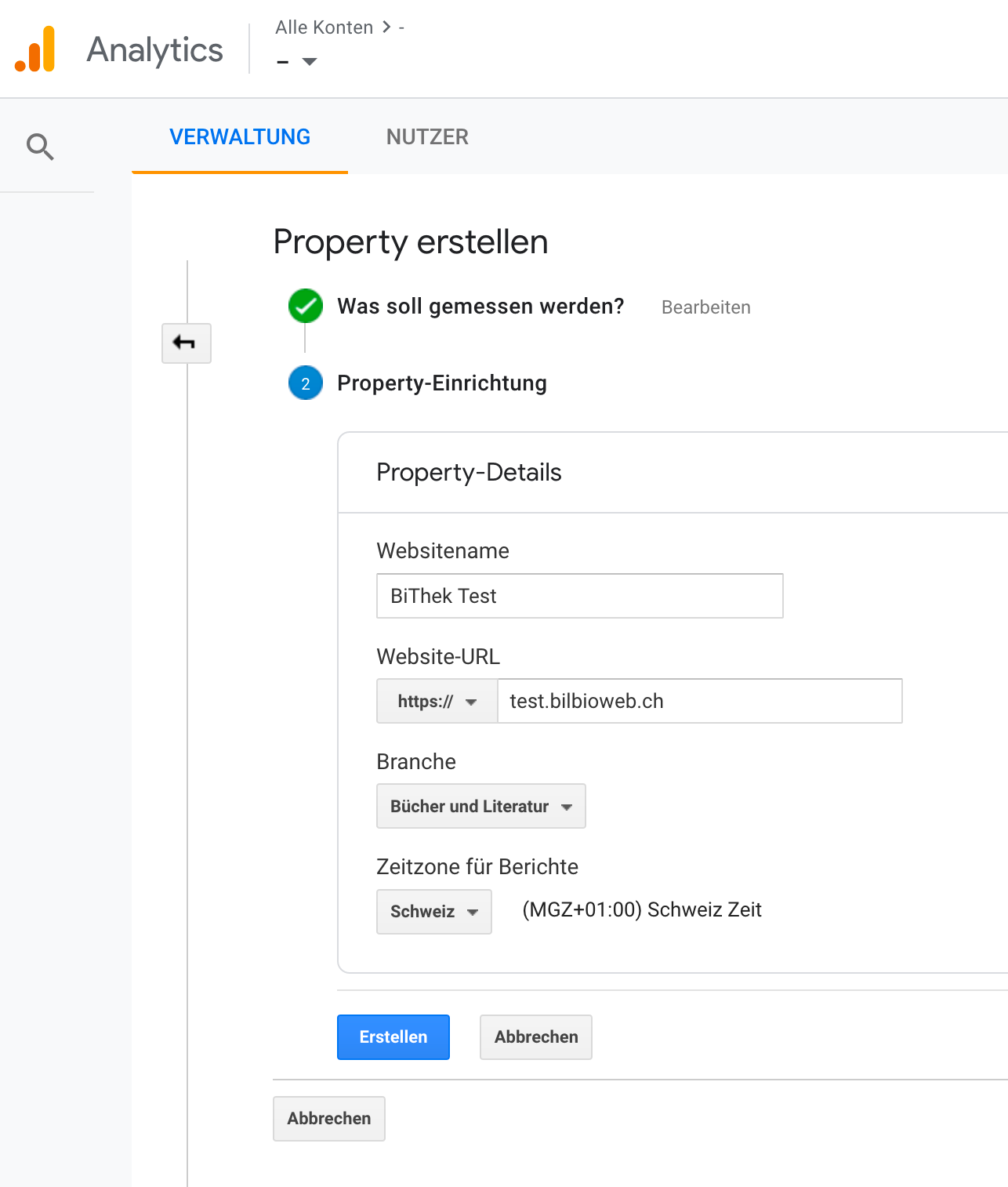Click the Bearbeiten link

705,307
